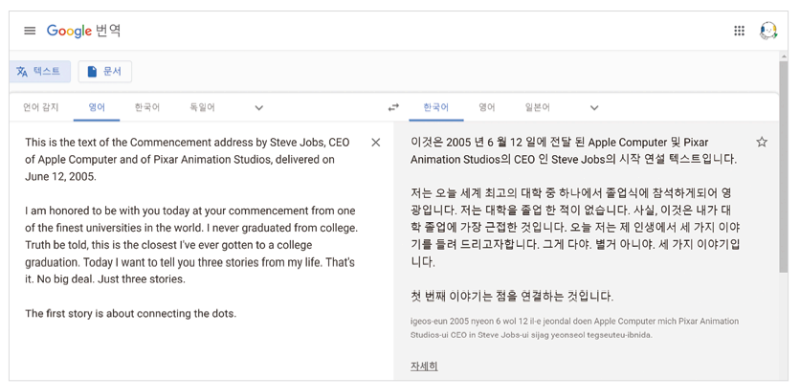Expand more source languages dropdown
The width and height of the screenshot is (800, 392).
[x=259, y=108]
